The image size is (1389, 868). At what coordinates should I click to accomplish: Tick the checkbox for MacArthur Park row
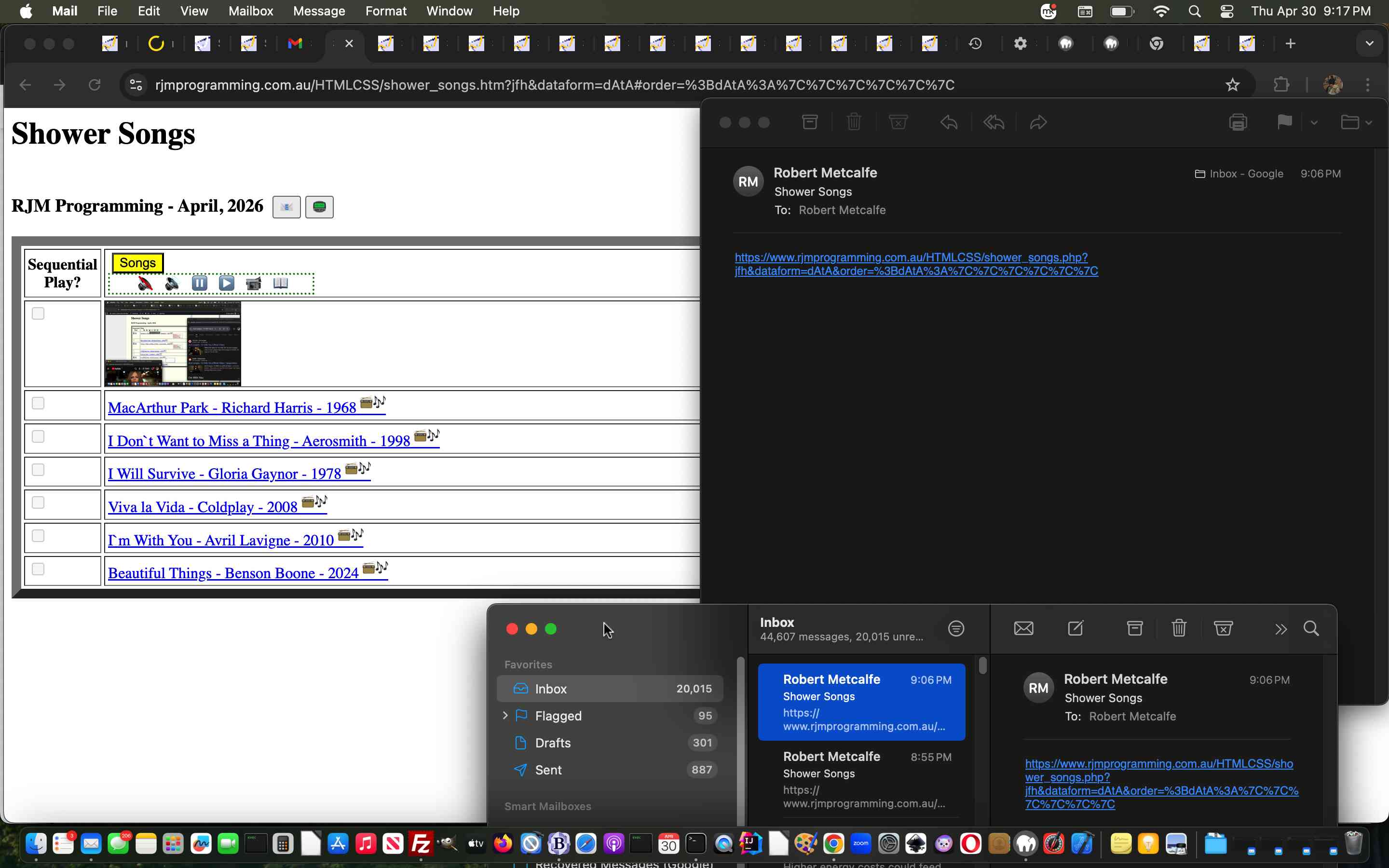(x=38, y=404)
